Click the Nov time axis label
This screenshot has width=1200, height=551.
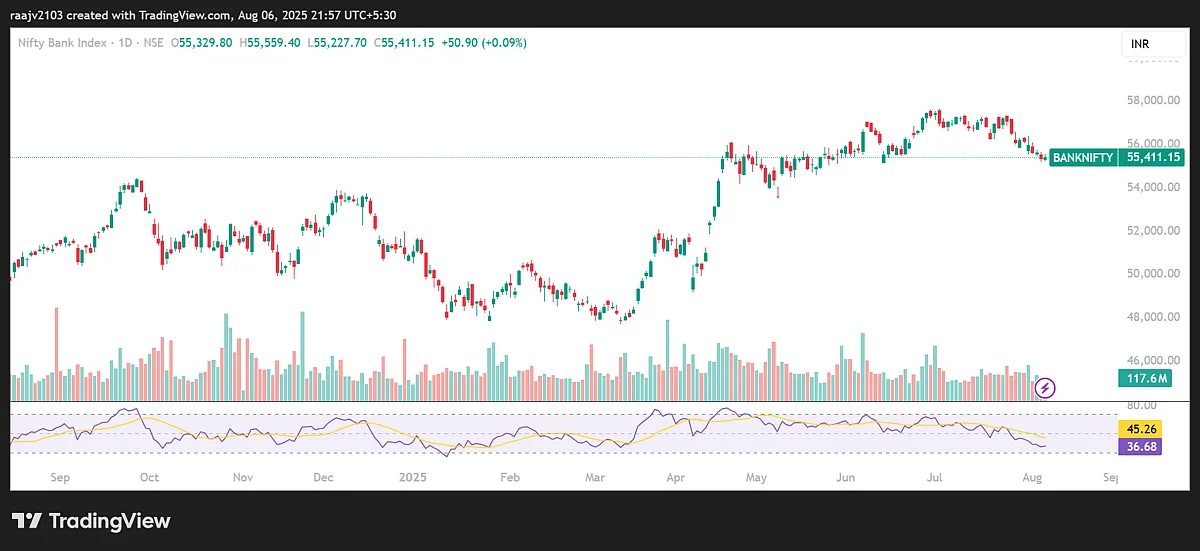coord(243,478)
